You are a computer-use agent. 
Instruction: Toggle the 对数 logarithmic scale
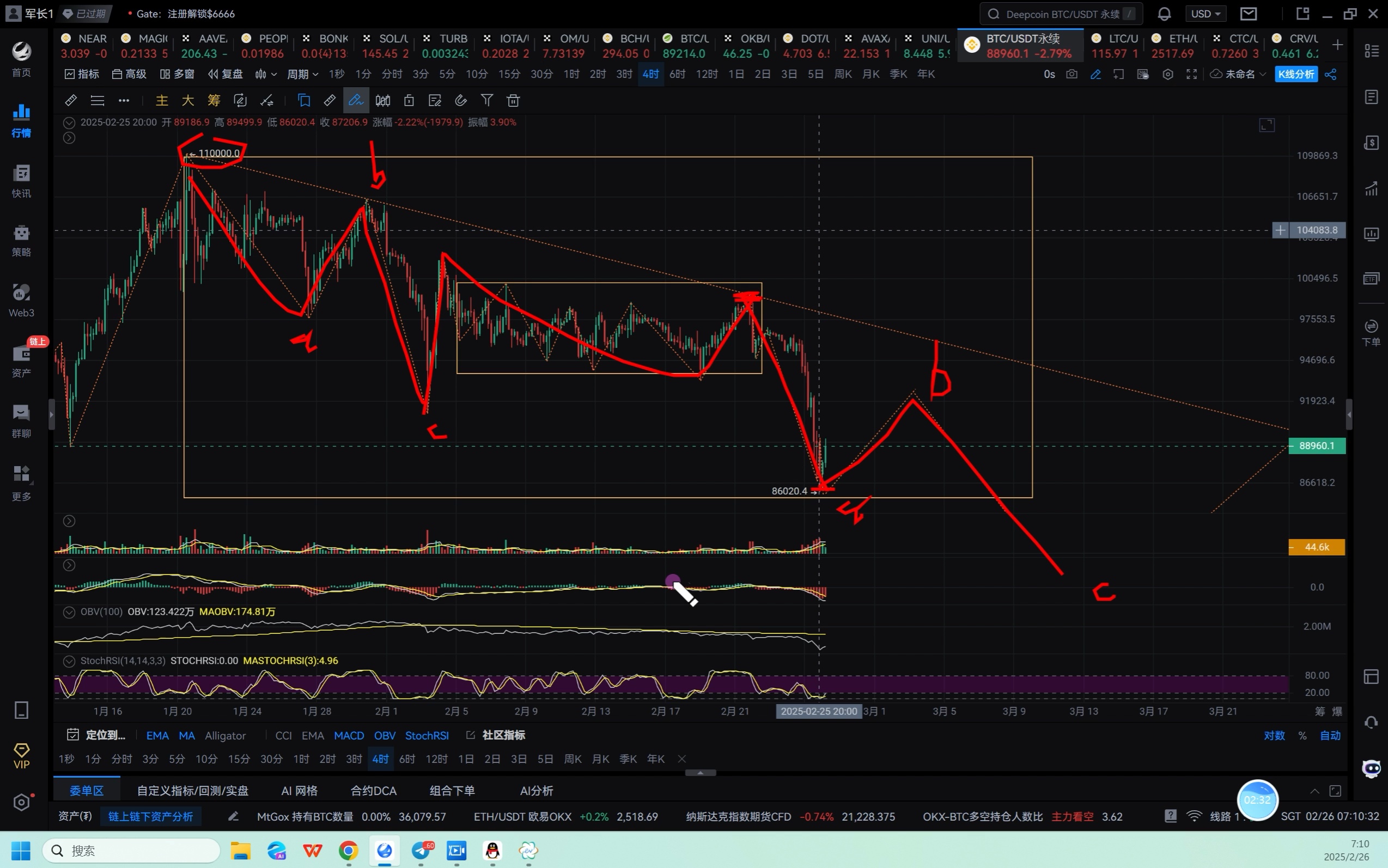pos(1274,735)
